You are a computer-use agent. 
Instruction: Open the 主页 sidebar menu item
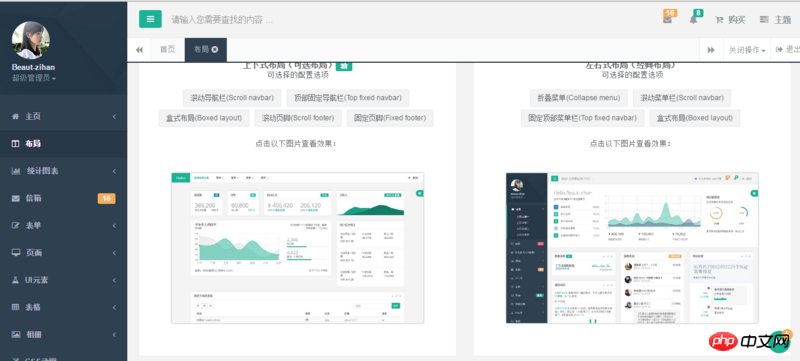tap(63, 116)
